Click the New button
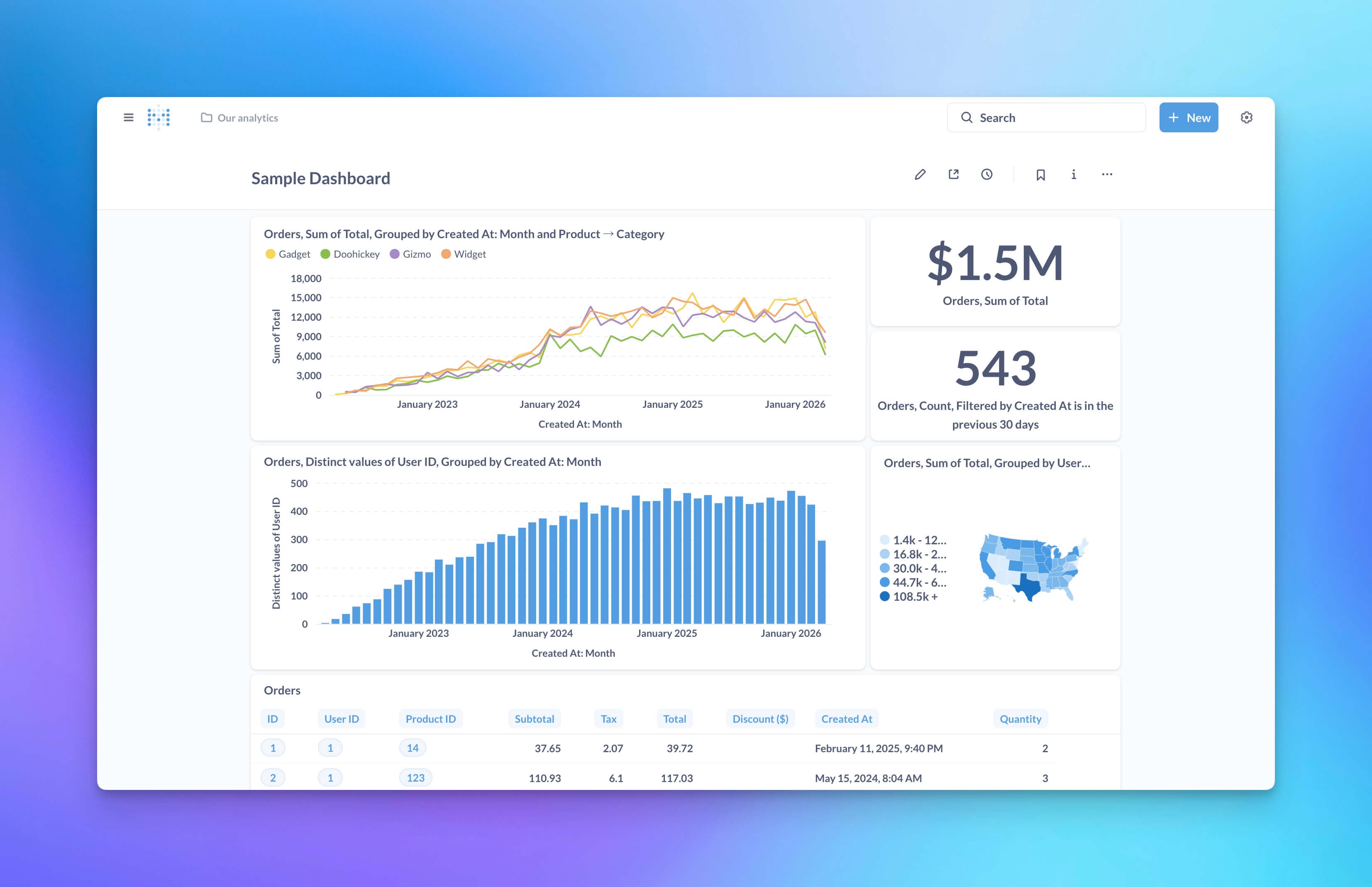Image resolution: width=1372 pixels, height=887 pixels. click(x=1188, y=117)
